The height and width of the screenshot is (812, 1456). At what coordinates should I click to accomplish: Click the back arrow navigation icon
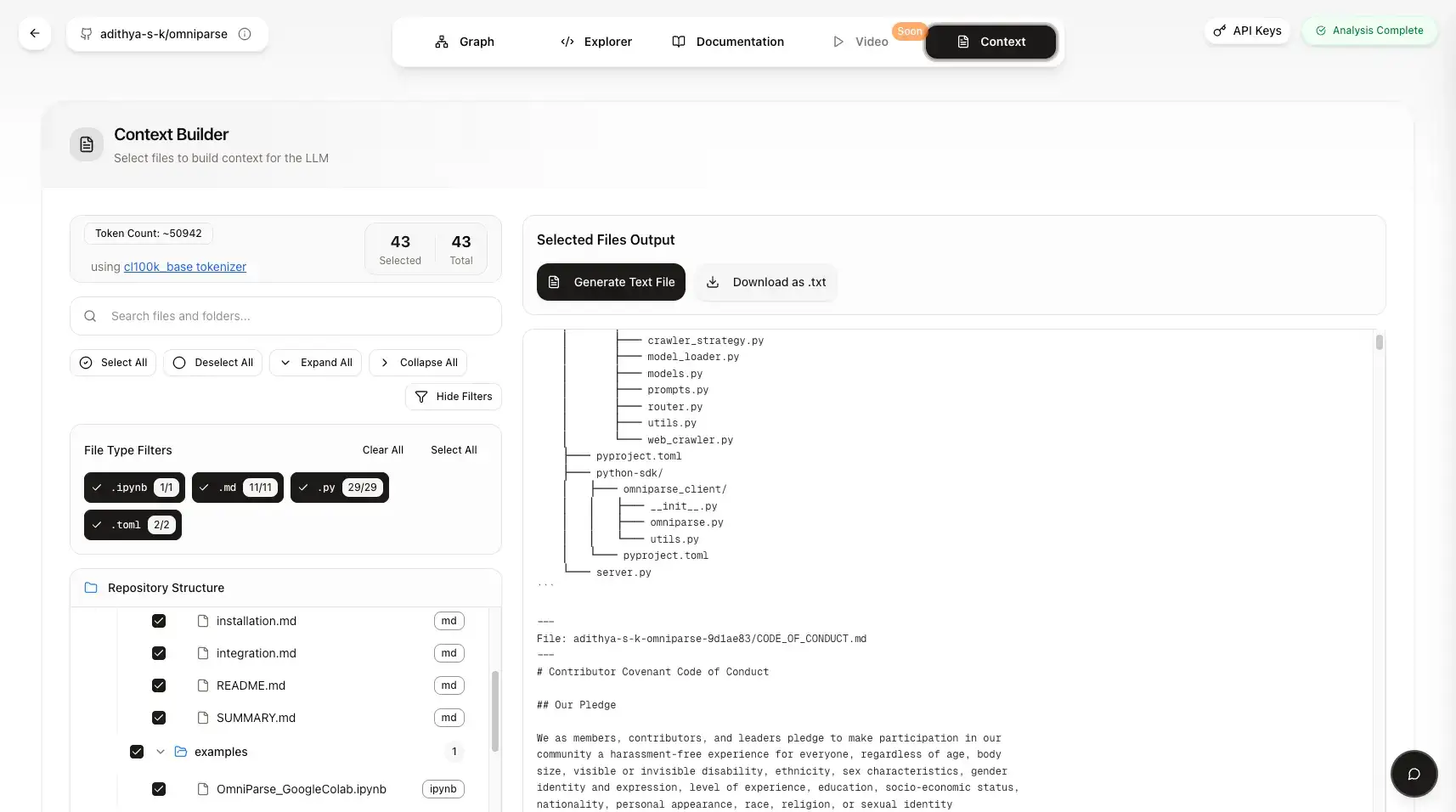pos(34,32)
